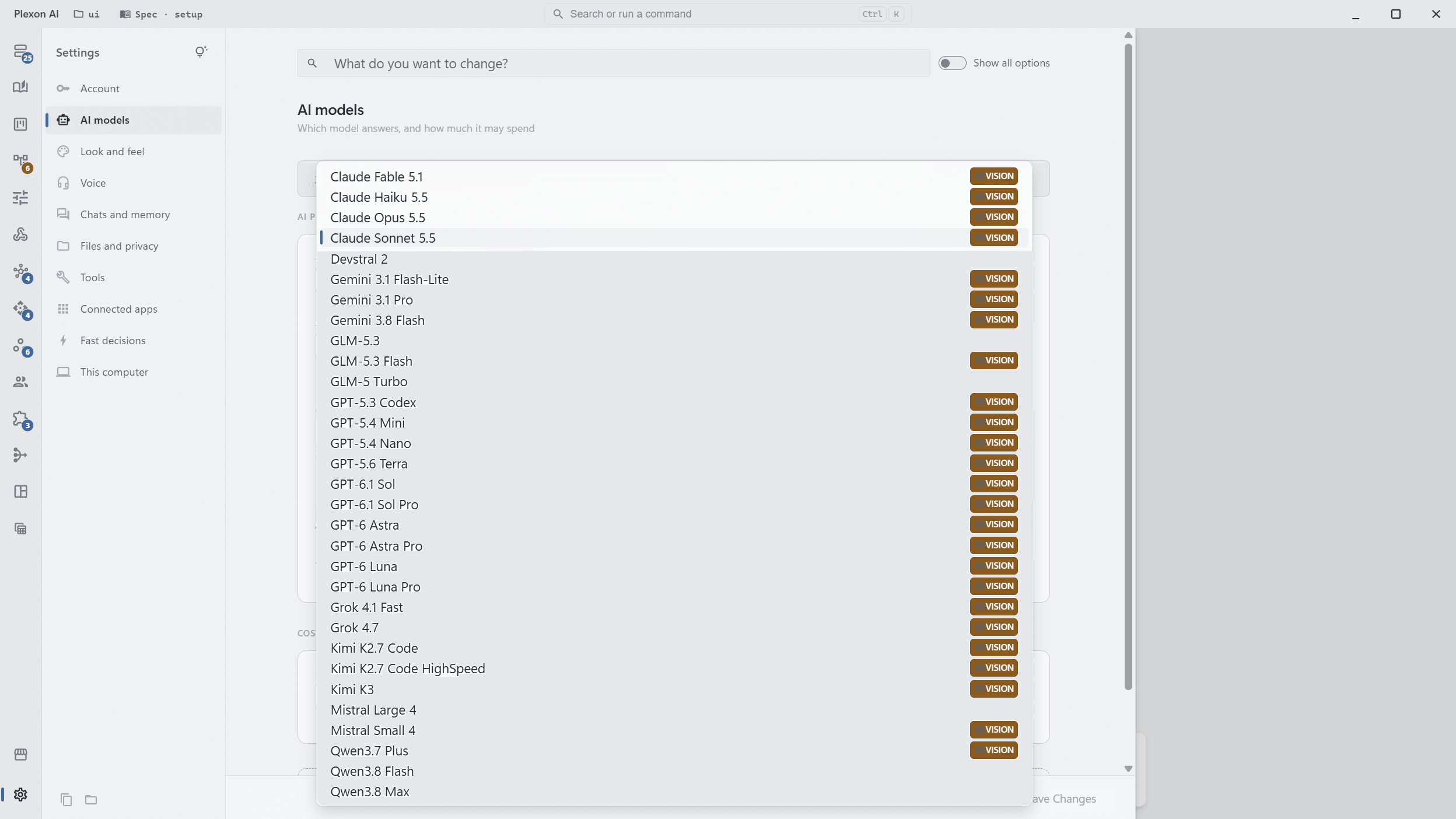
Task: Select Kimi K2.7 Code HighSpeed option
Action: (674, 668)
